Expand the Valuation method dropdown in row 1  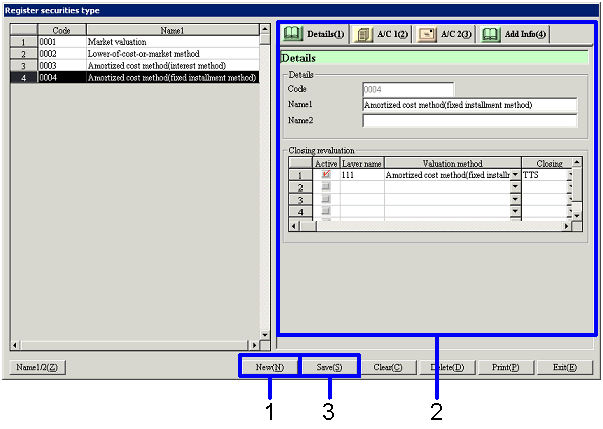point(516,175)
